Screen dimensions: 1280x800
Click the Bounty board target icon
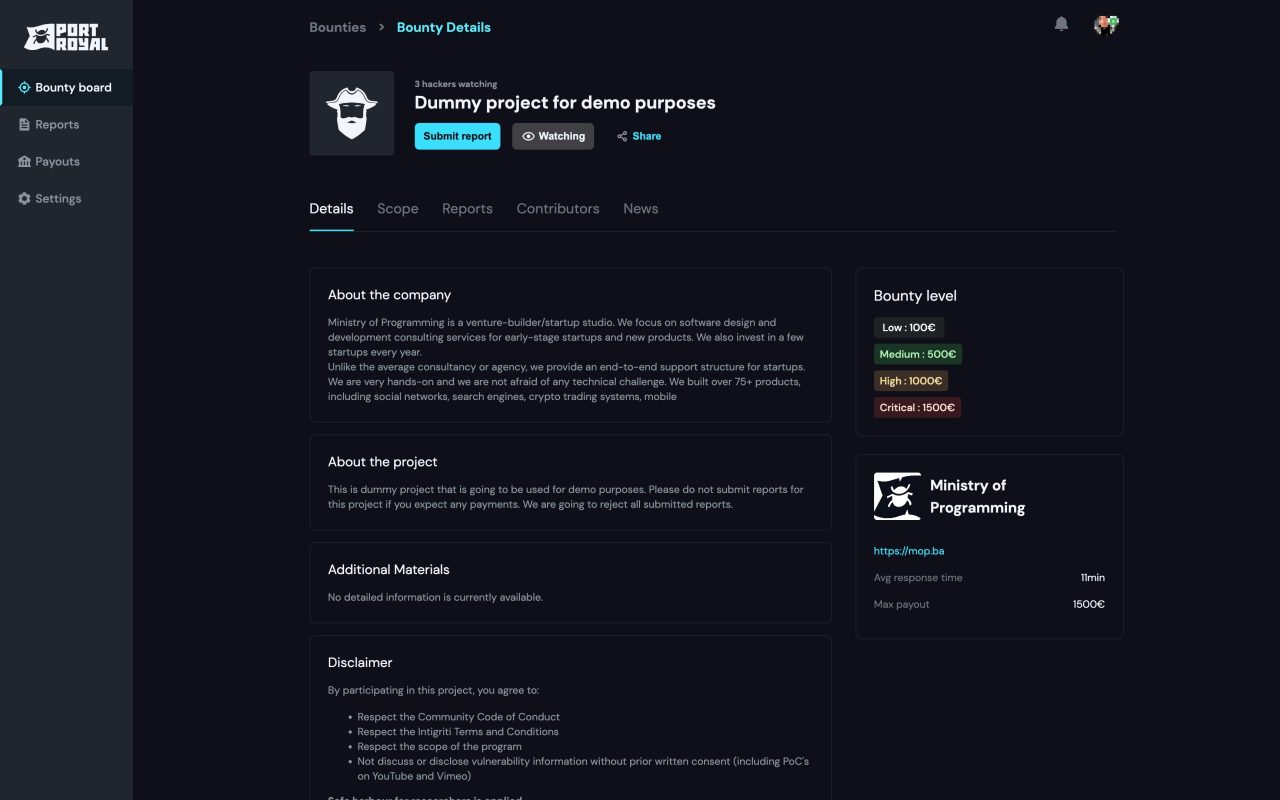tap(24, 88)
